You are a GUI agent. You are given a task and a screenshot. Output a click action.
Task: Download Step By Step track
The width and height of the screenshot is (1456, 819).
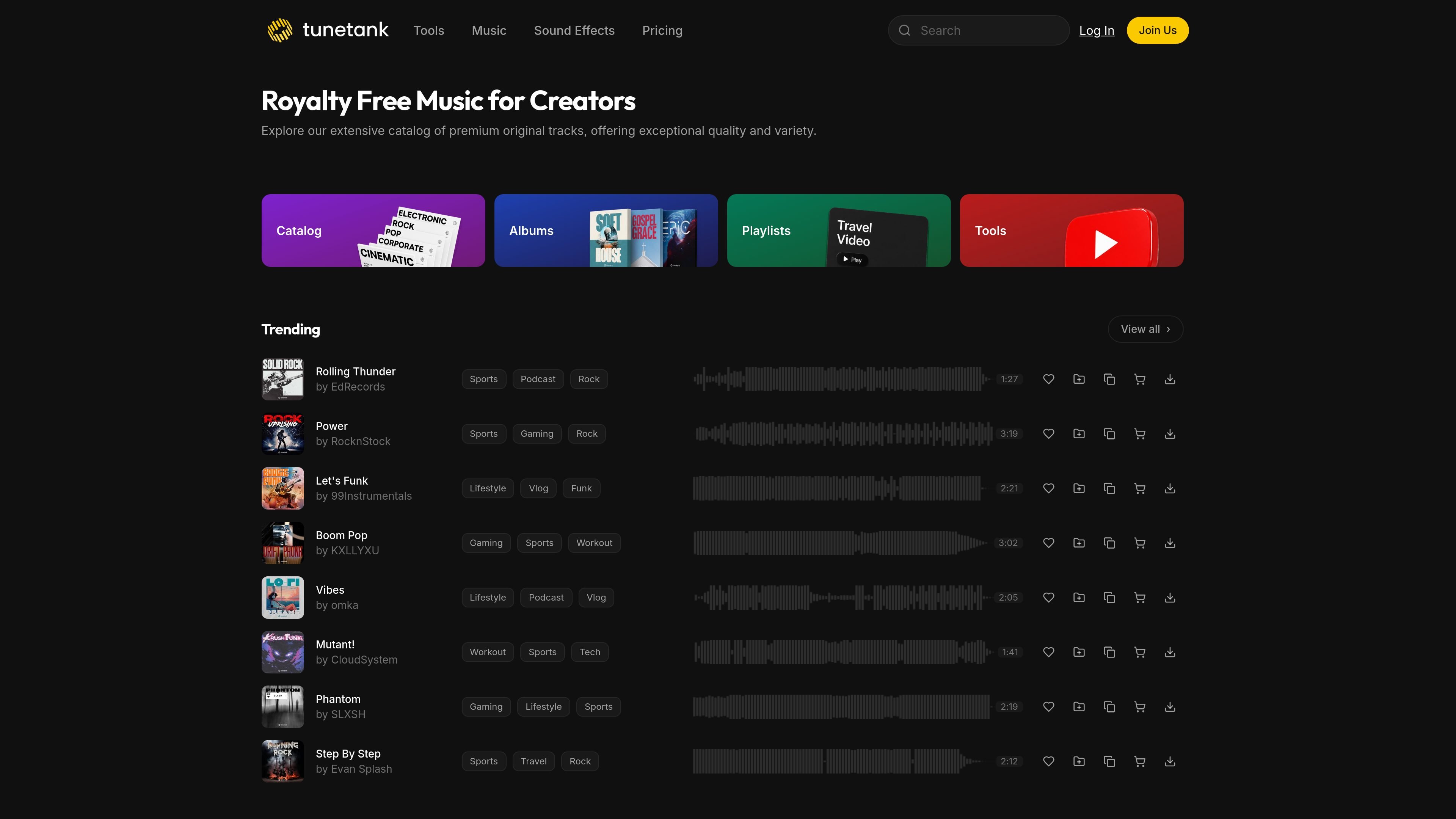tap(1170, 761)
